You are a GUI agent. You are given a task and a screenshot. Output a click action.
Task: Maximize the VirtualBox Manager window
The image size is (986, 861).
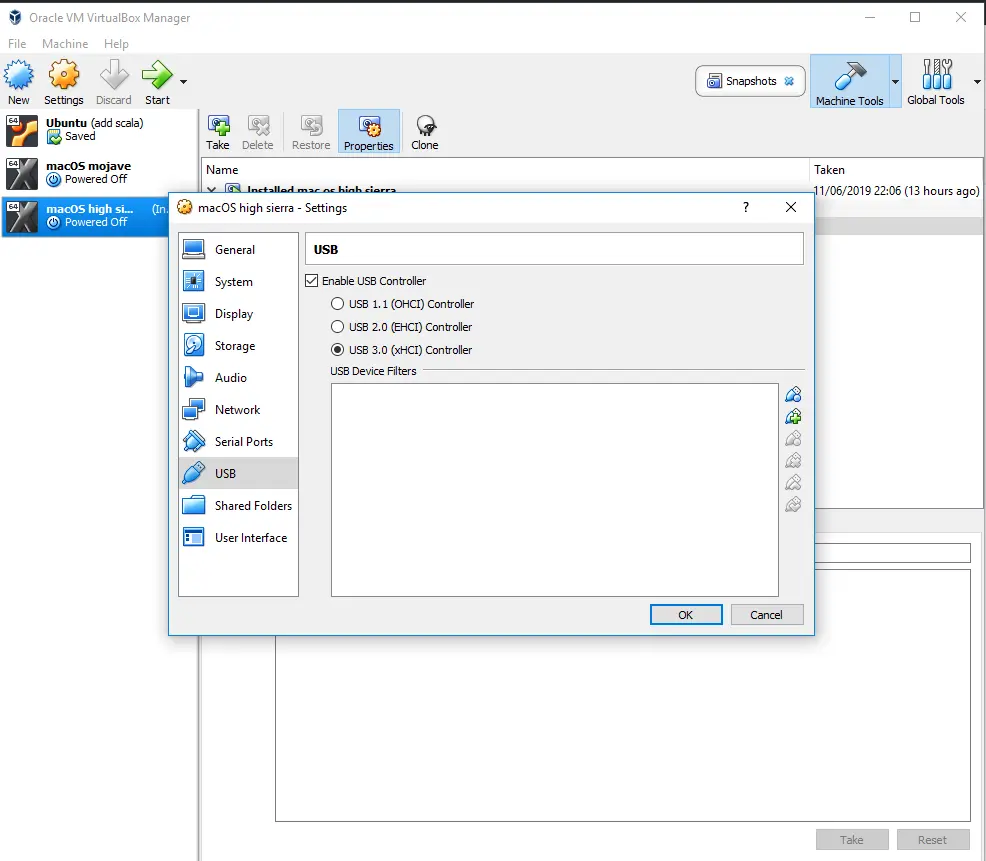pos(916,18)
